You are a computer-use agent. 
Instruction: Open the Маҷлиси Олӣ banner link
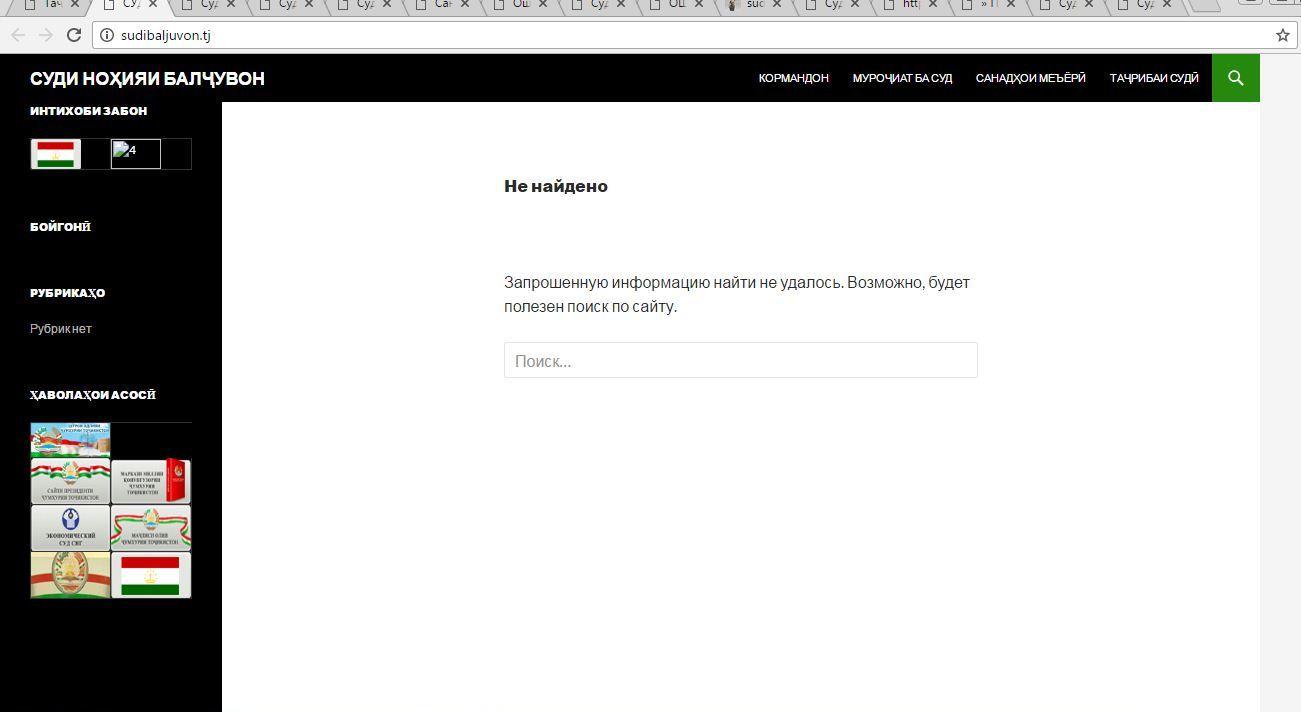(x=150, y=528)
